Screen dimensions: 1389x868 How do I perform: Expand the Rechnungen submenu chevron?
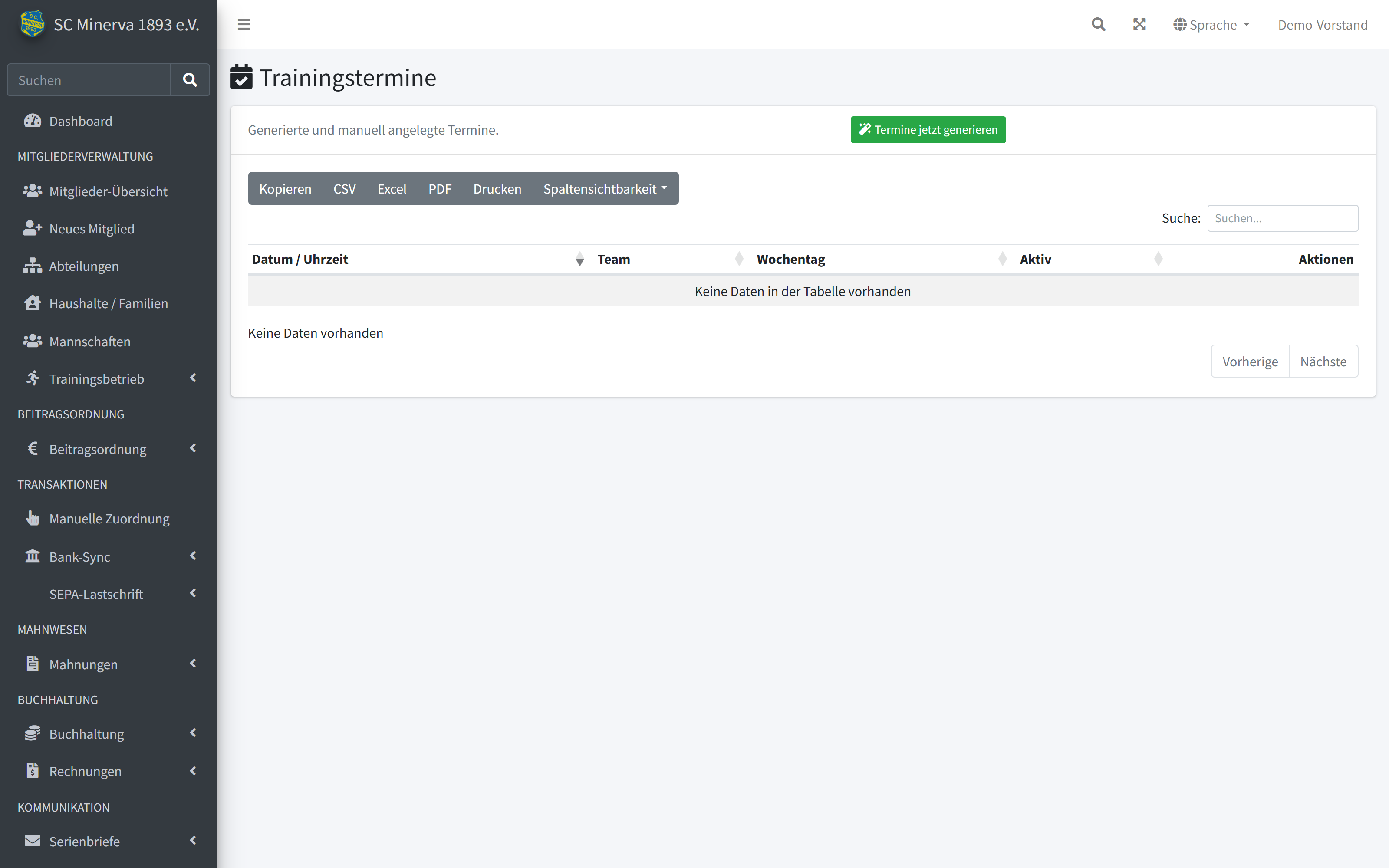click(x=193, y=770)
